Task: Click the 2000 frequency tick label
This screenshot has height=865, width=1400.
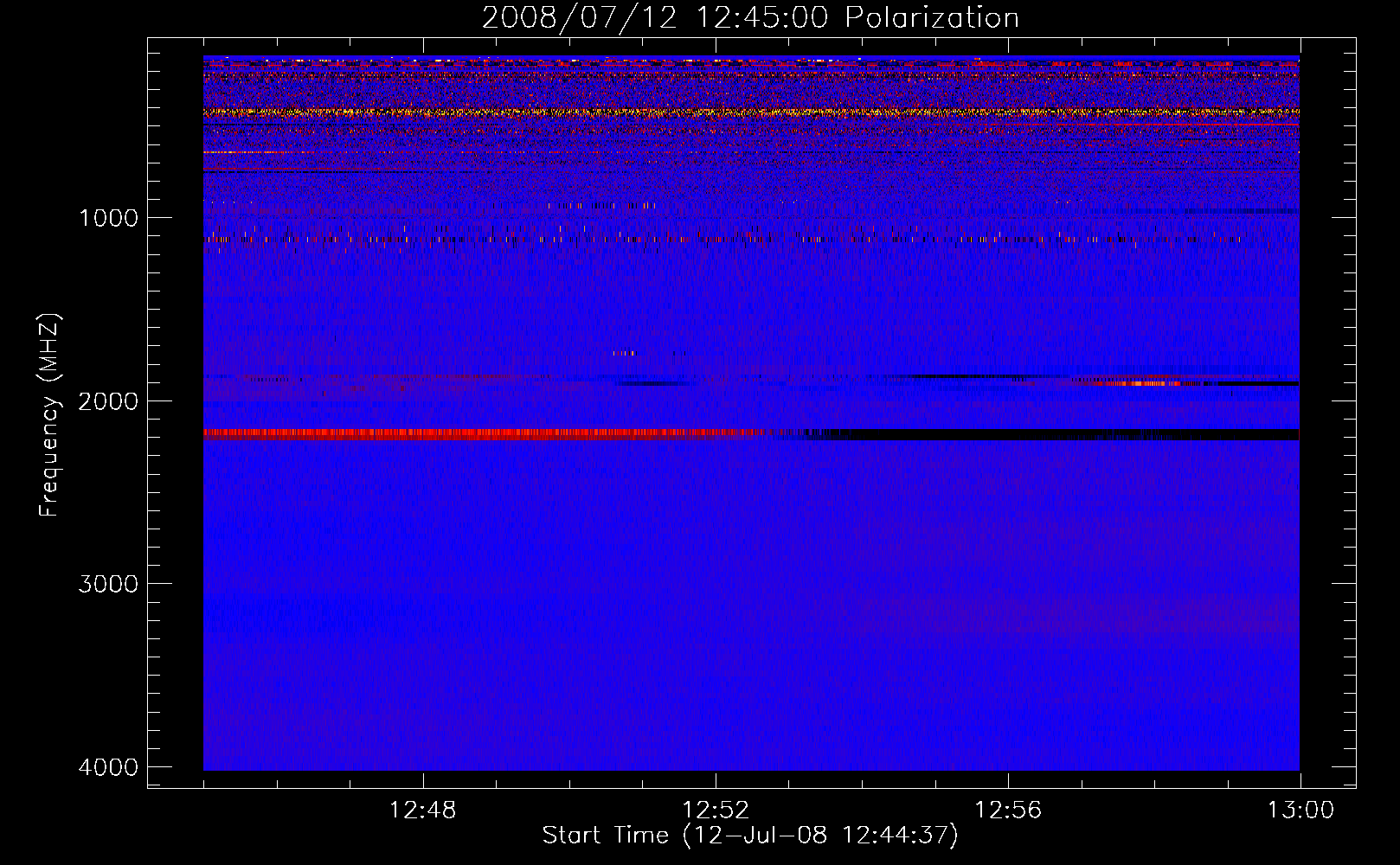Action: [108, 400]
